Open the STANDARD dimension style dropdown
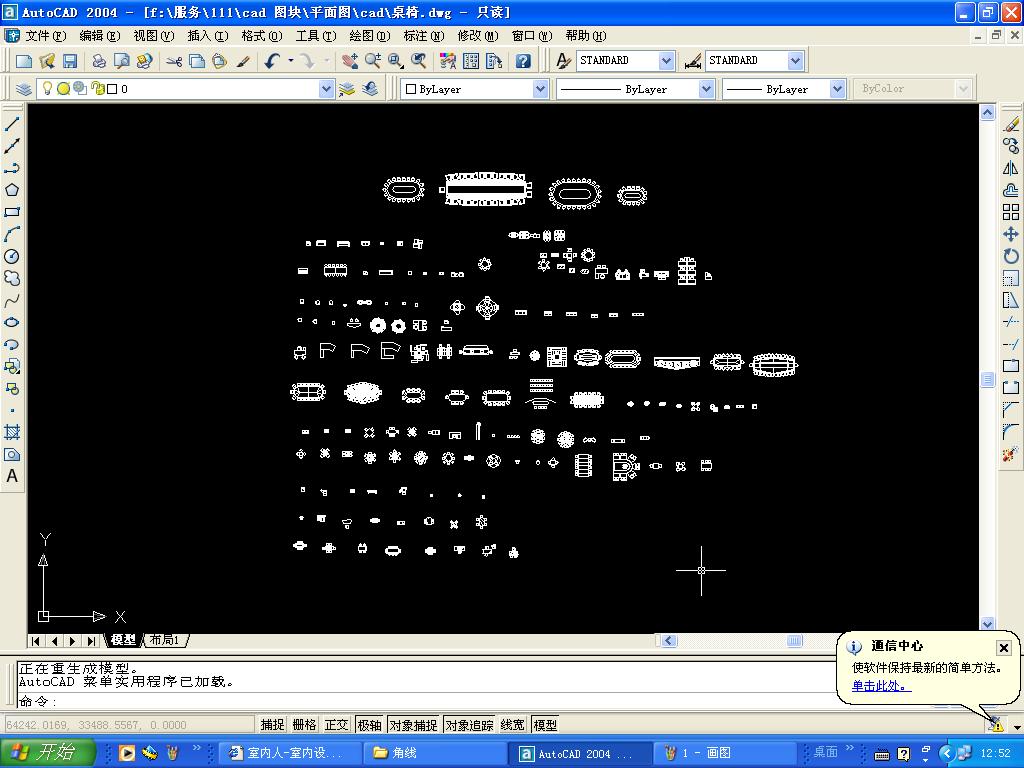Image resolution: width=1024 pixels, height=768 pixels. (795, 61)
